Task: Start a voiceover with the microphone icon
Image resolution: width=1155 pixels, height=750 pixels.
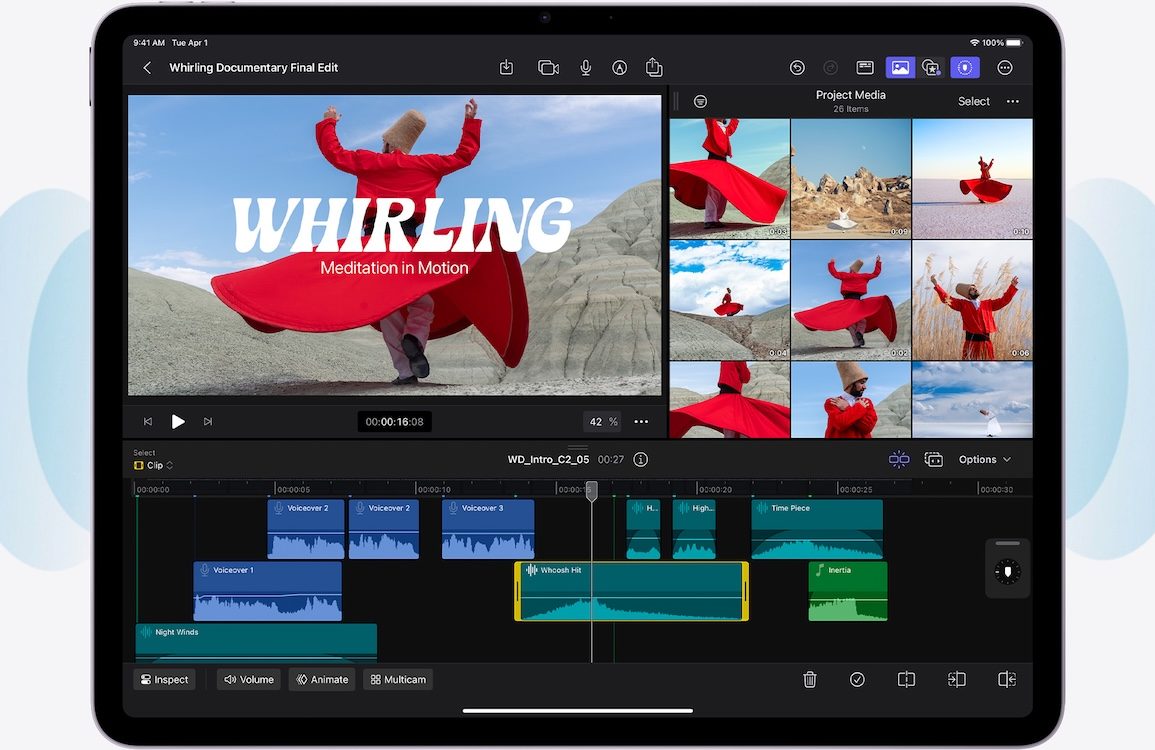Action: click(585, 68)
